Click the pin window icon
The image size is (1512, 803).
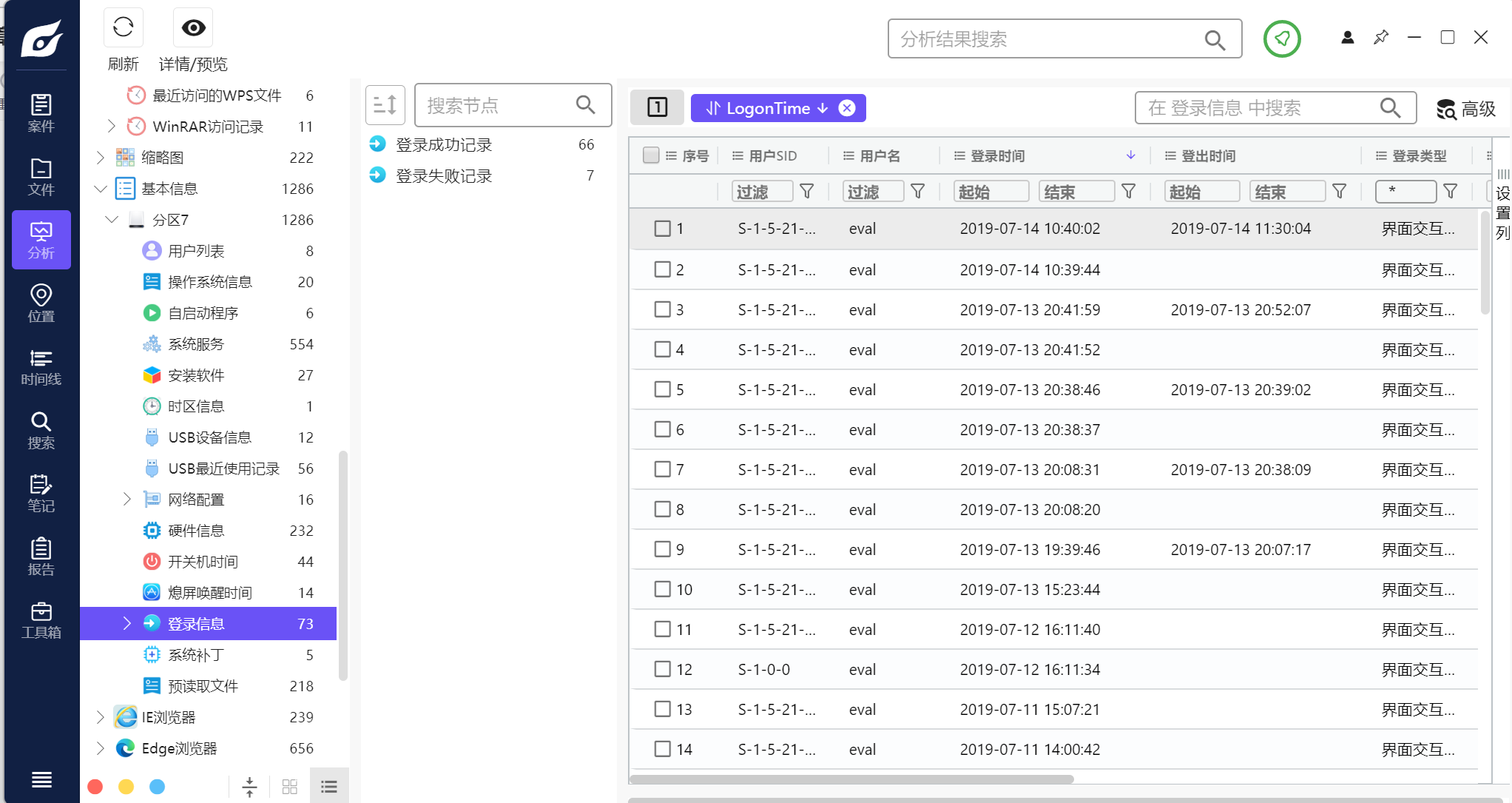(x=1381, y=37)
